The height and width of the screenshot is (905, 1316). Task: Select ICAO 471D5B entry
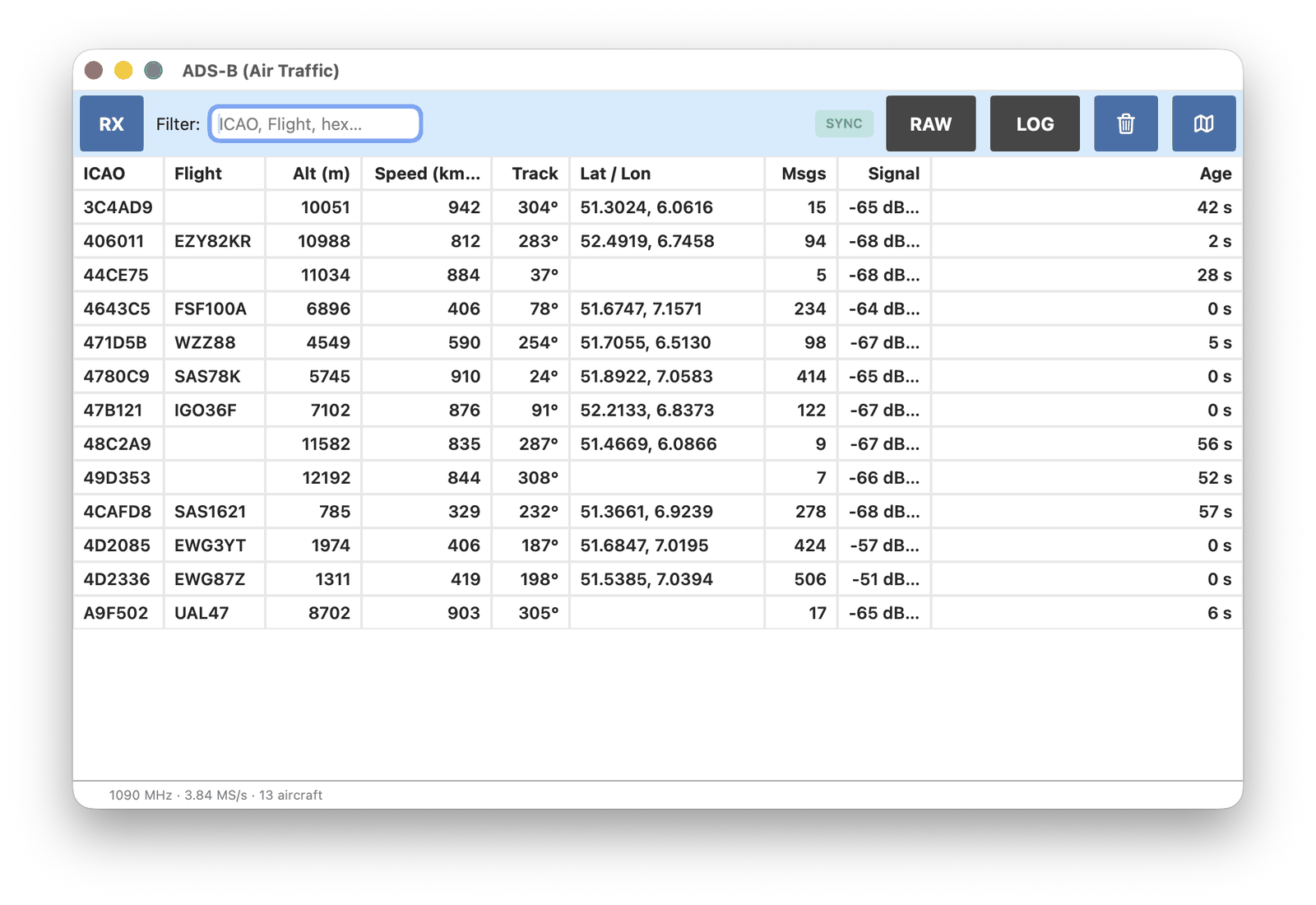pyautogui.click(x=118, y=342)
